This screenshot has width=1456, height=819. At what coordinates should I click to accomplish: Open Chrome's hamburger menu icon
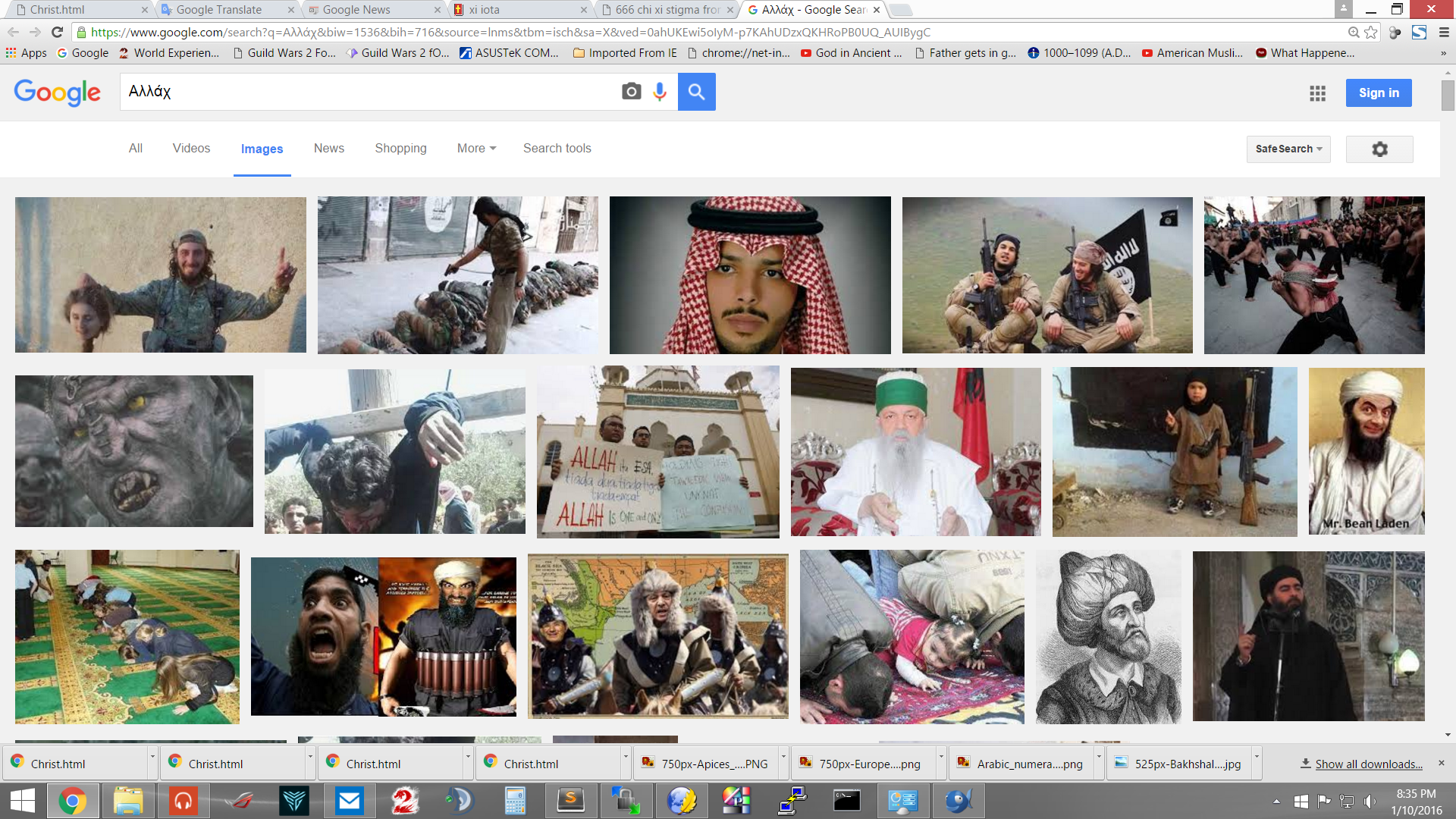pos(1443,32)
